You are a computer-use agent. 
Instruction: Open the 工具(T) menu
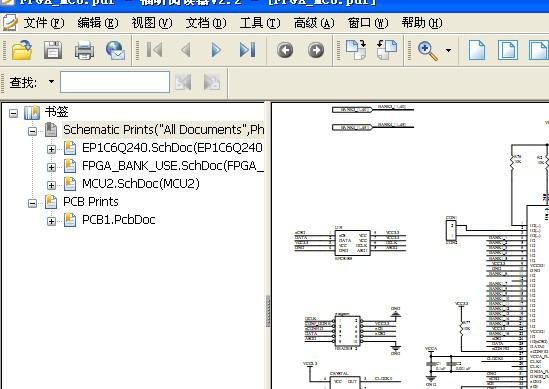coord(260,23)
